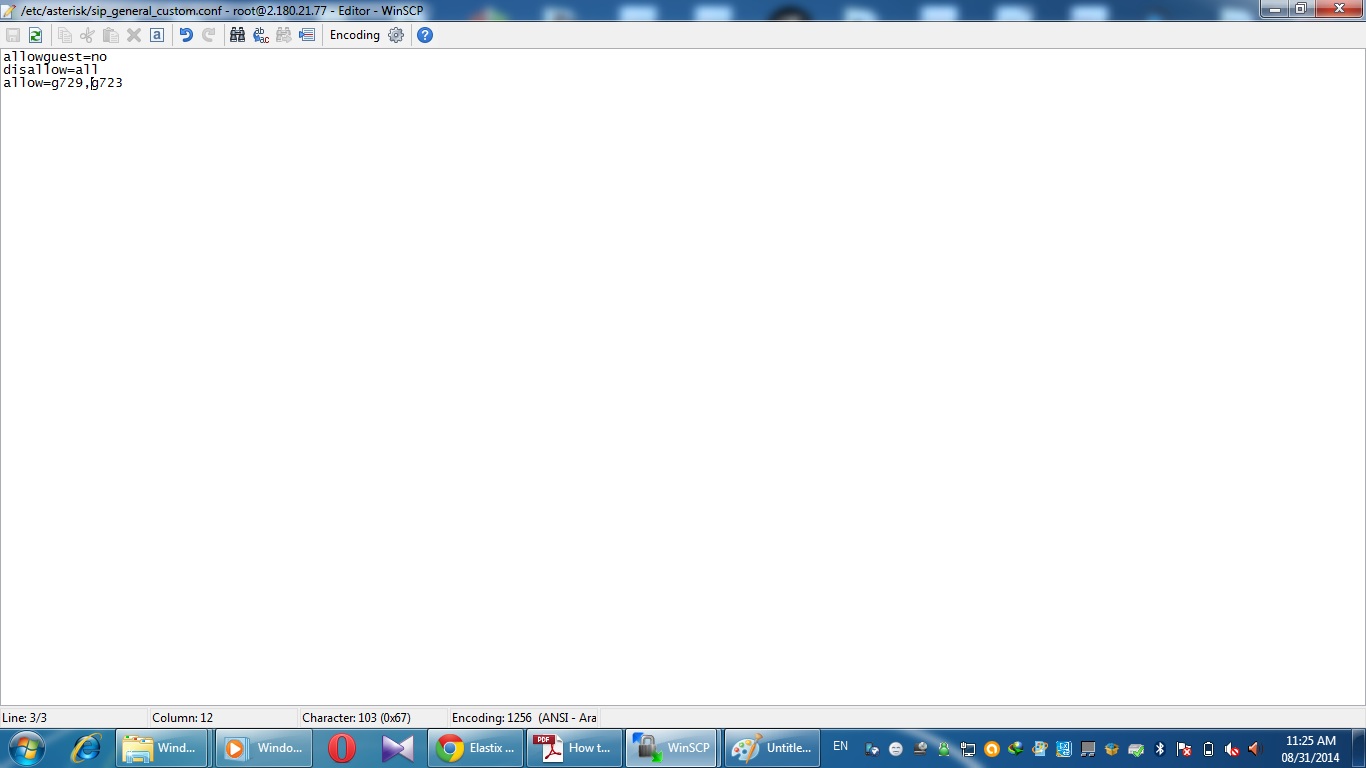Open editor preferences gear icon
Image resolution: width=1366 pixels, height=768 pixels.
(396, 35)
